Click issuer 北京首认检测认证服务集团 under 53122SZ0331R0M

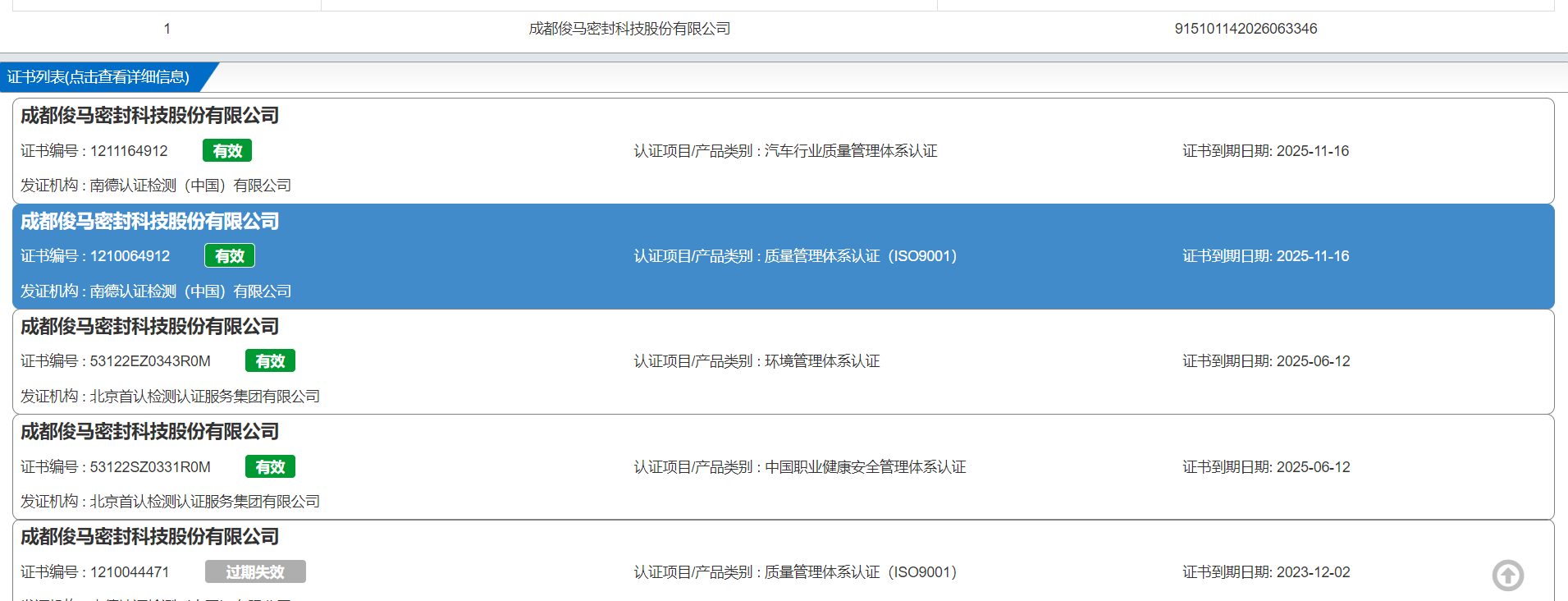204,502
